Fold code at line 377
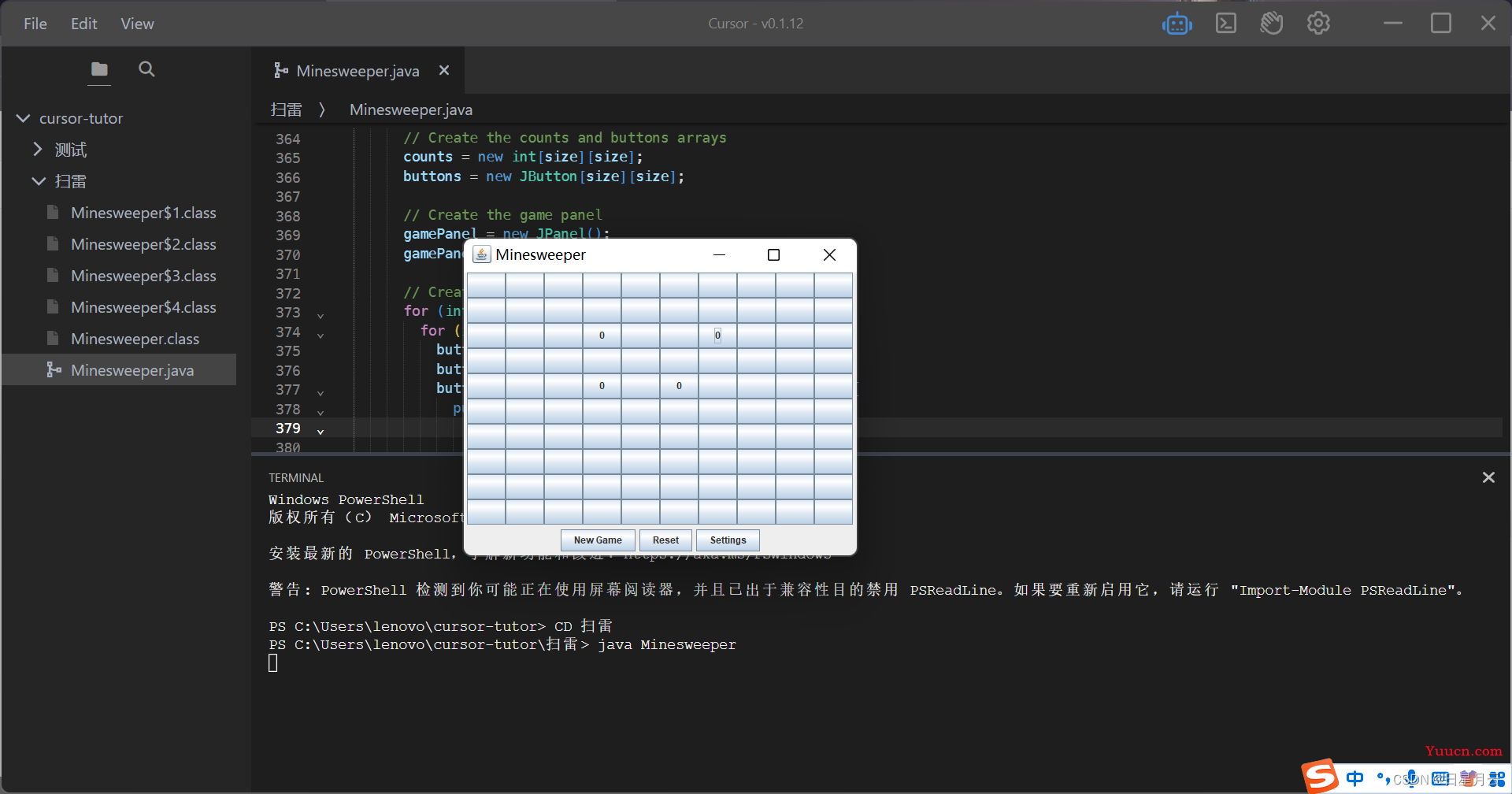Image resolution: width=1512 pixels, height=794 pixels. pos(321,391)
